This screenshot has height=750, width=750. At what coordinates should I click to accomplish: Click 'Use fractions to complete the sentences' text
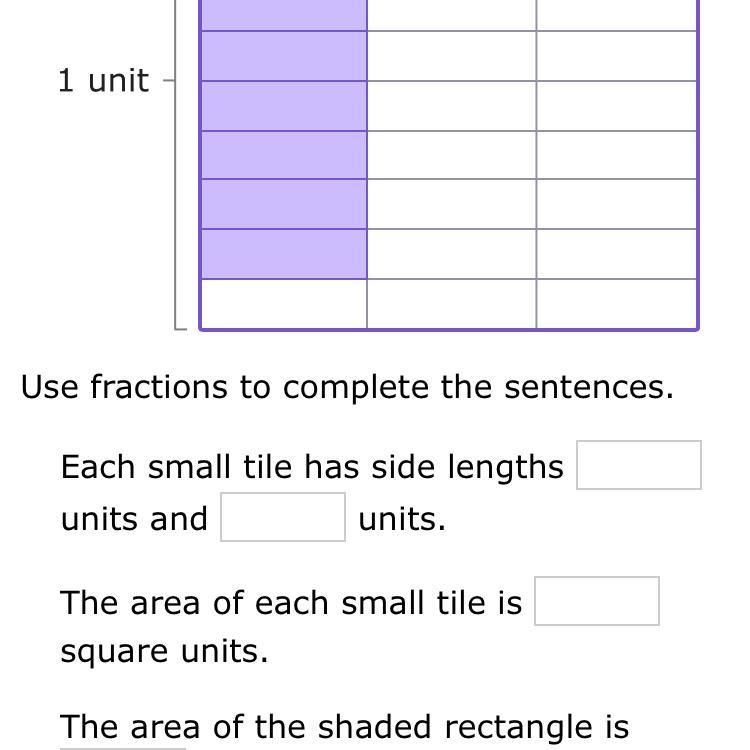(347, 387)
